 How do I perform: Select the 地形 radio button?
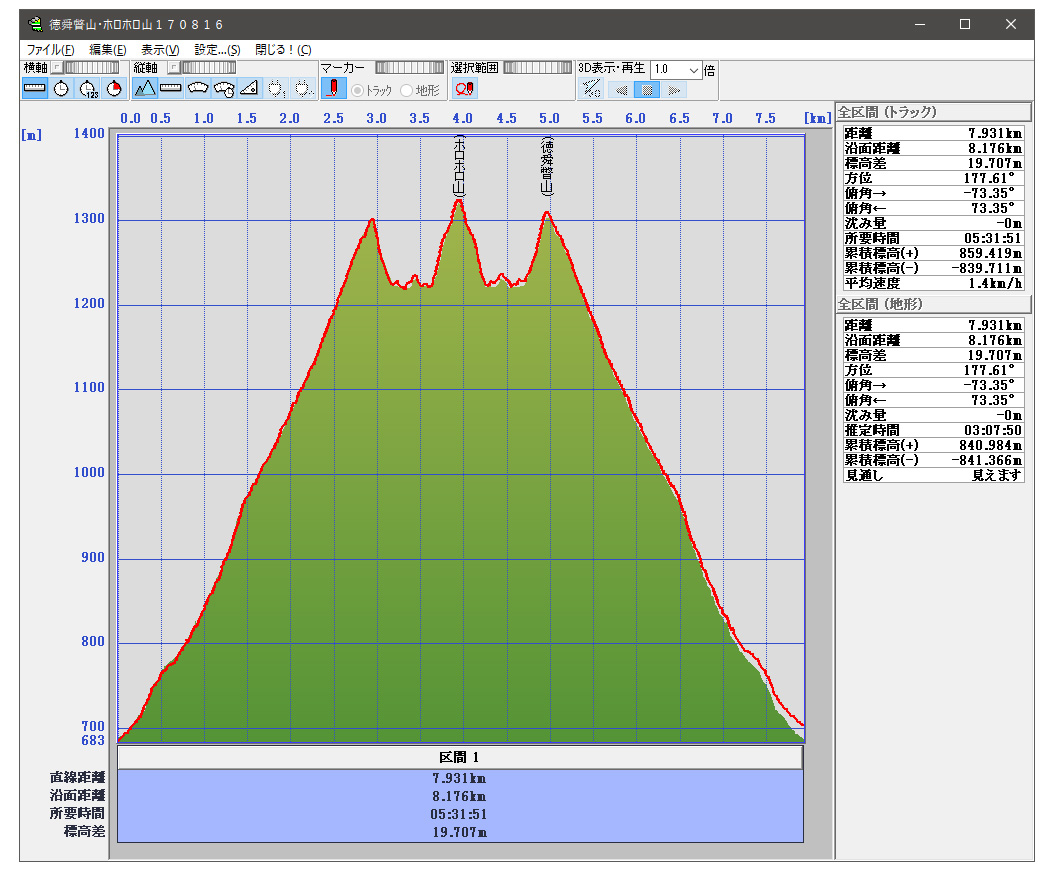[x=406, y=90]
